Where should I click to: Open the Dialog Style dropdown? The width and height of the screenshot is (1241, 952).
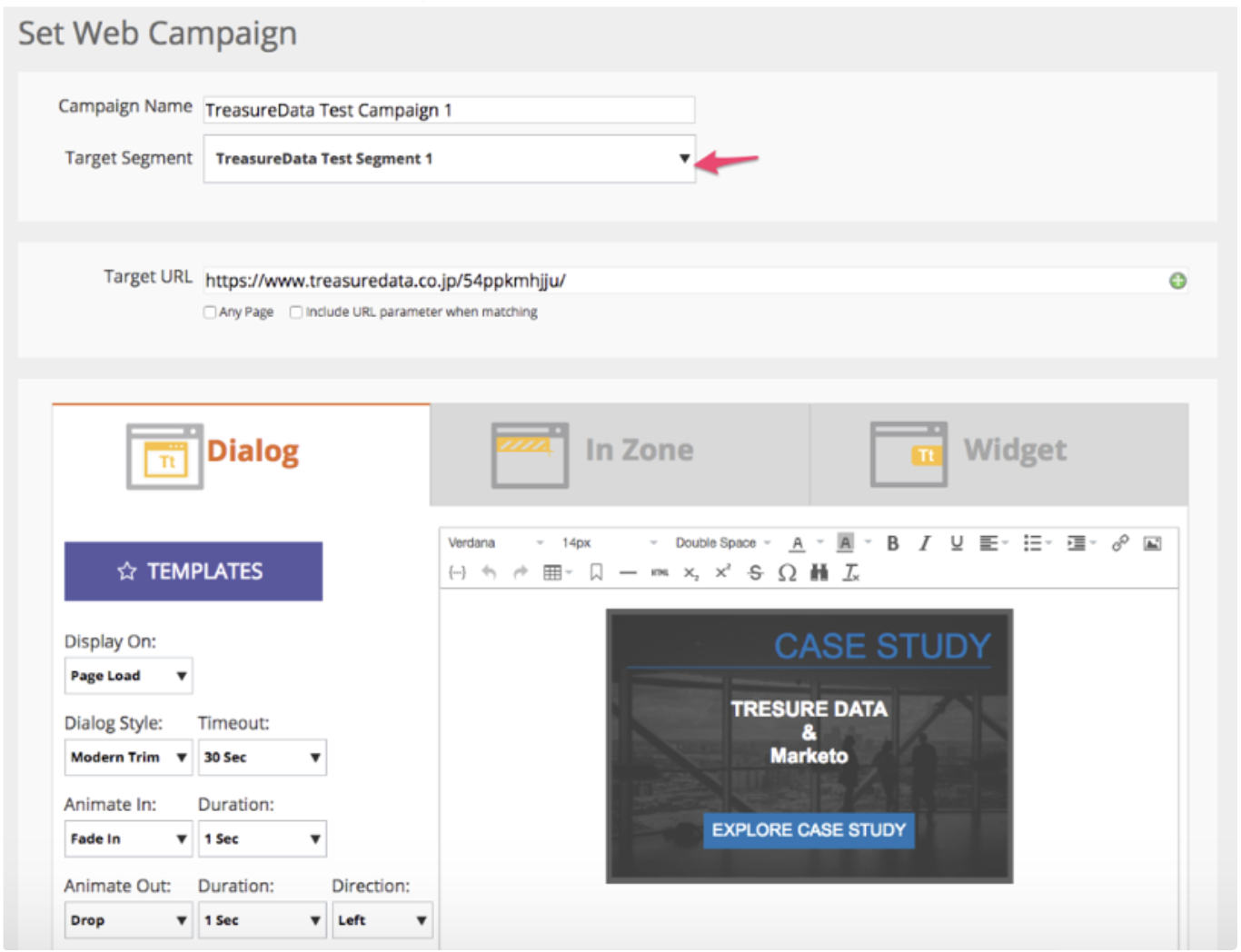point(128,758)
